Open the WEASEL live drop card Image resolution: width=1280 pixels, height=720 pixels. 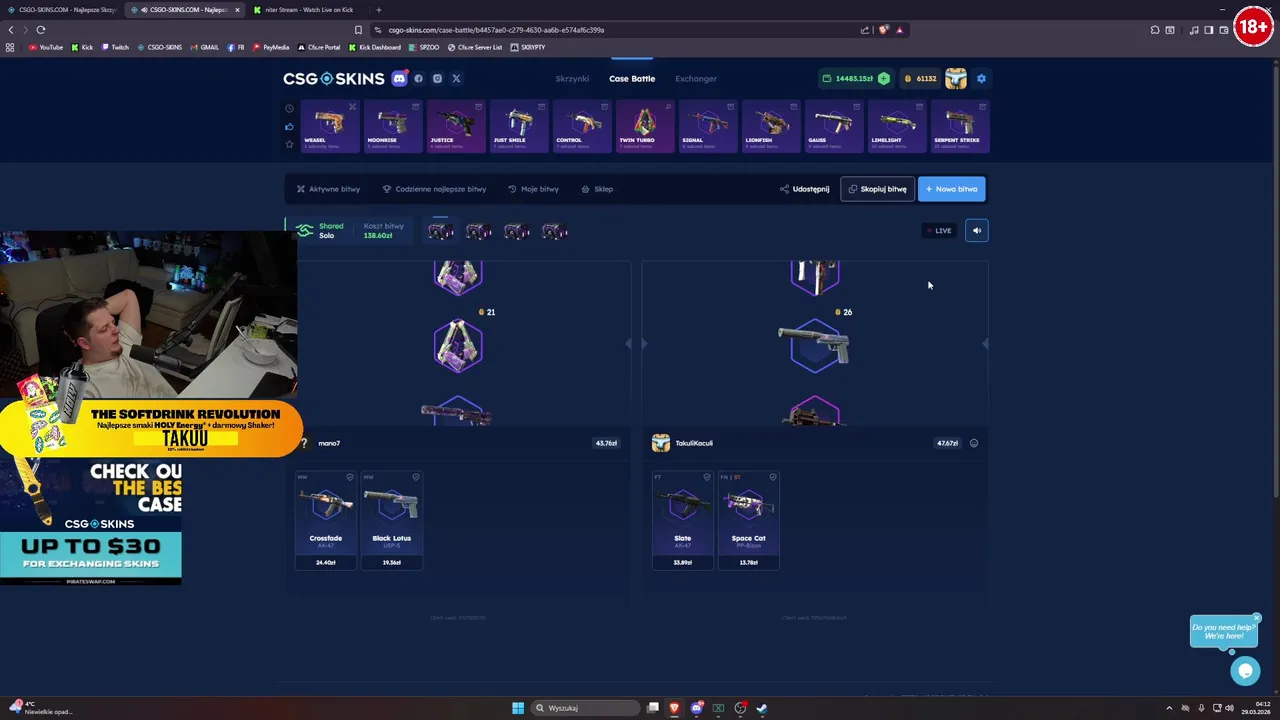click(329, 126)
